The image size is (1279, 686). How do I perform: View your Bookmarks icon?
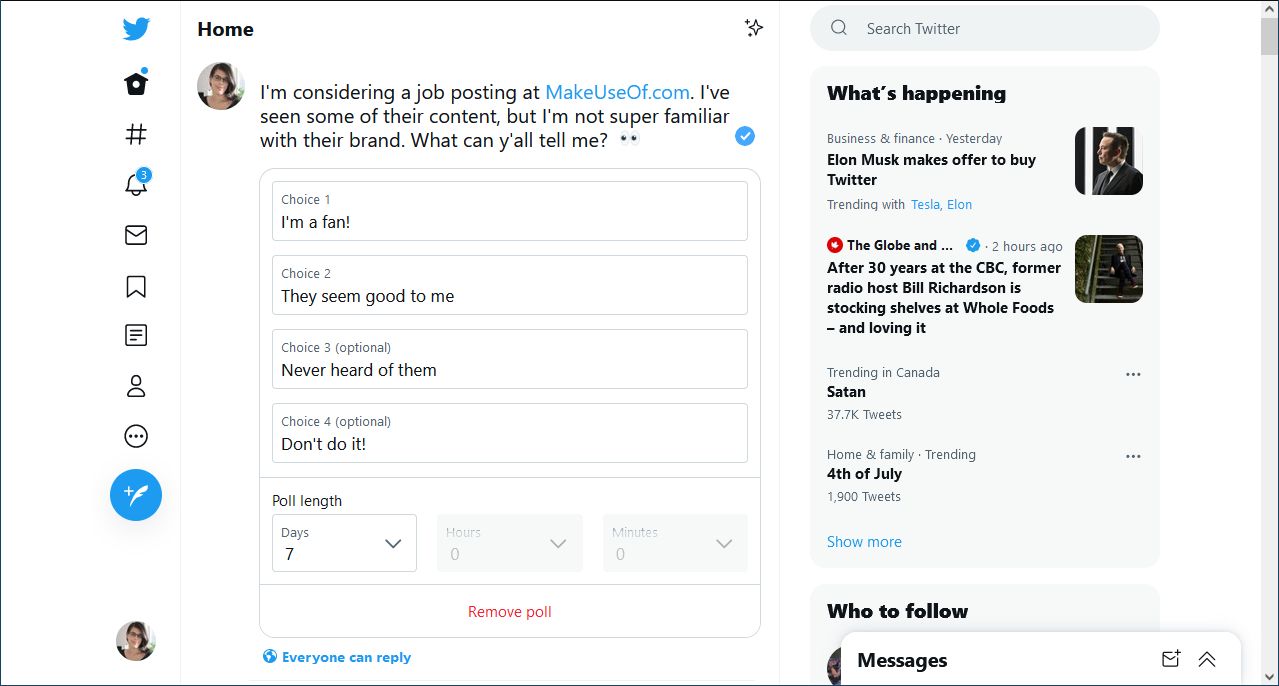(135, 285)
